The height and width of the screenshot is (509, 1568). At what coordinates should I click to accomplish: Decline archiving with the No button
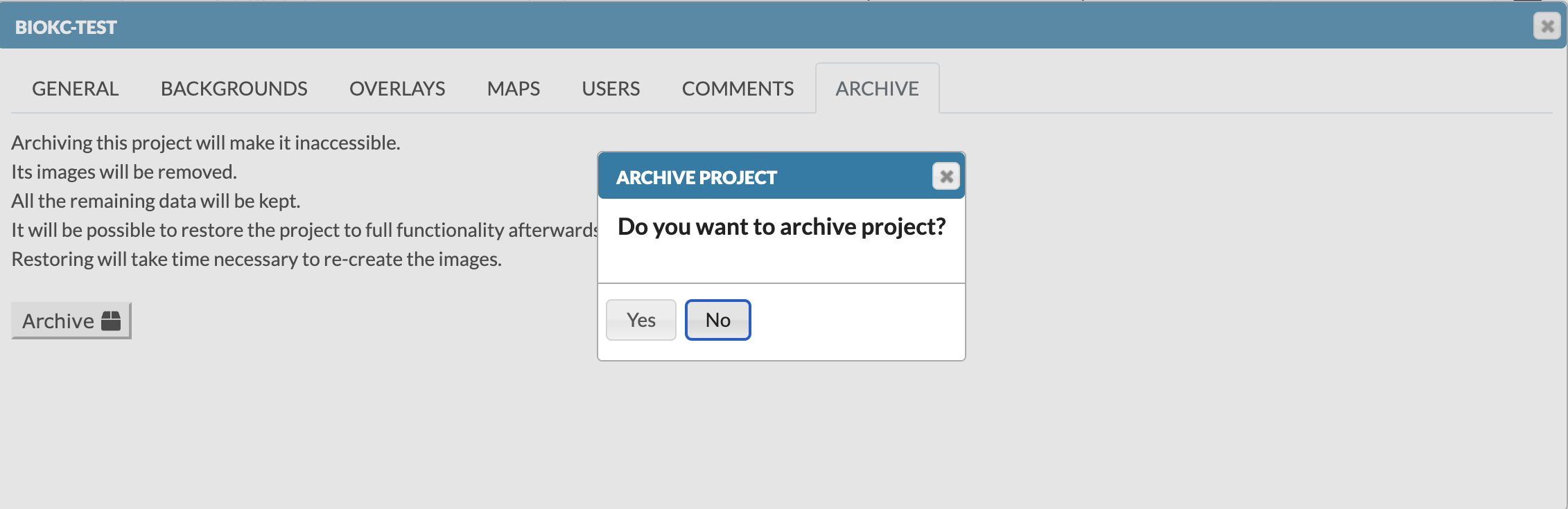point(717,320)
